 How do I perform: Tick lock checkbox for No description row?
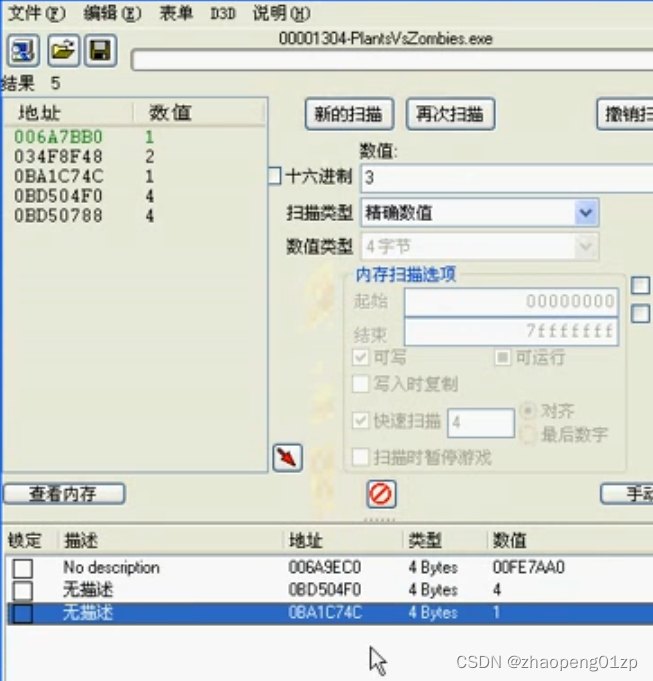point(23,568)
